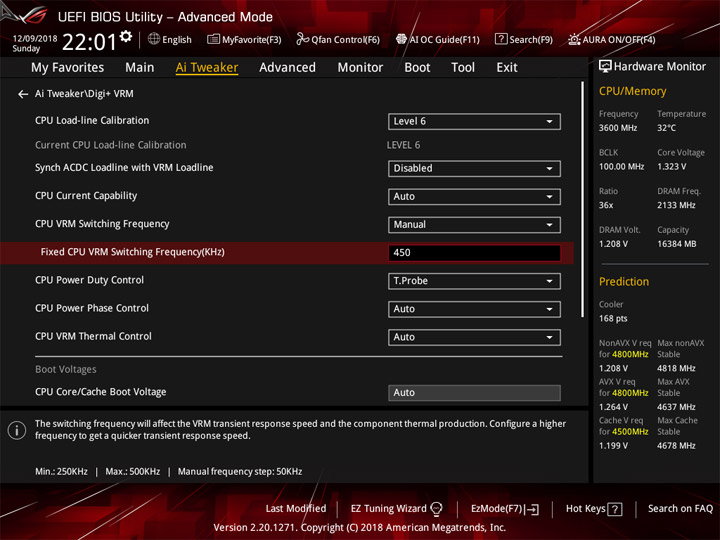720x540 pixels.
Task: Switch to the Monitor tab
Action: [360, 68]
